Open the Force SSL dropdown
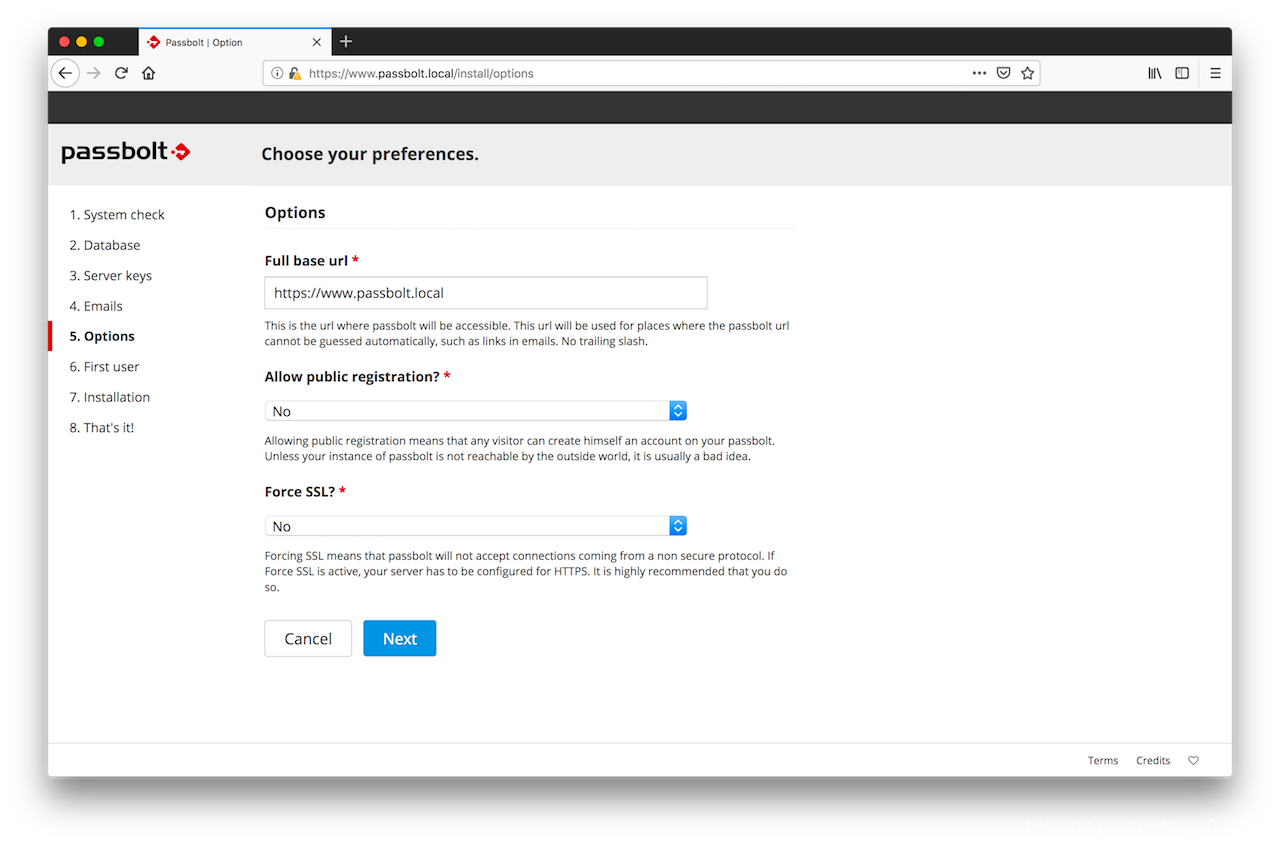 [x=476, y=526]
